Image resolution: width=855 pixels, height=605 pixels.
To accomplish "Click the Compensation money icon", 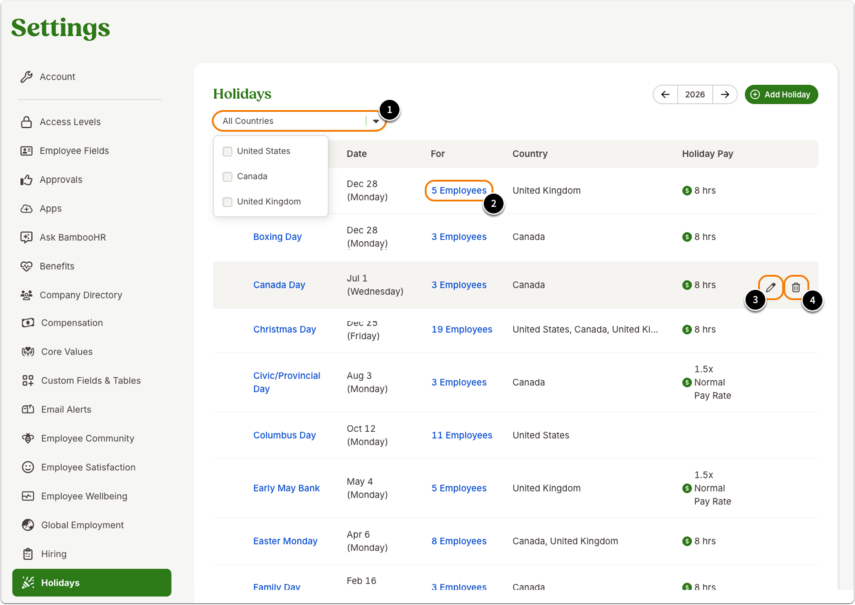I will [x=28, y=323].
